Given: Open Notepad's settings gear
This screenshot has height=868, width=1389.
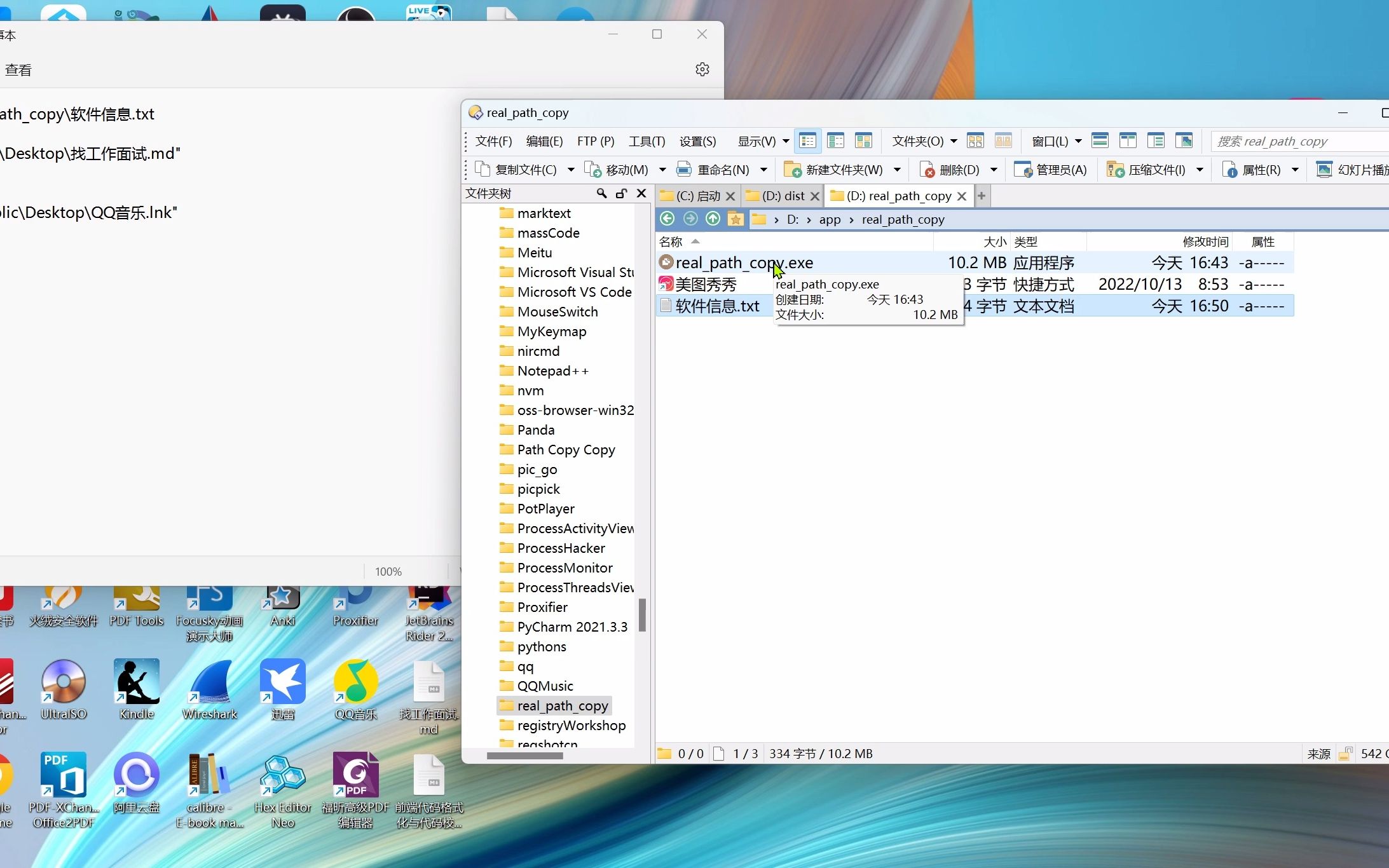Looking at the screenshot, I should [x=702, y=69].
